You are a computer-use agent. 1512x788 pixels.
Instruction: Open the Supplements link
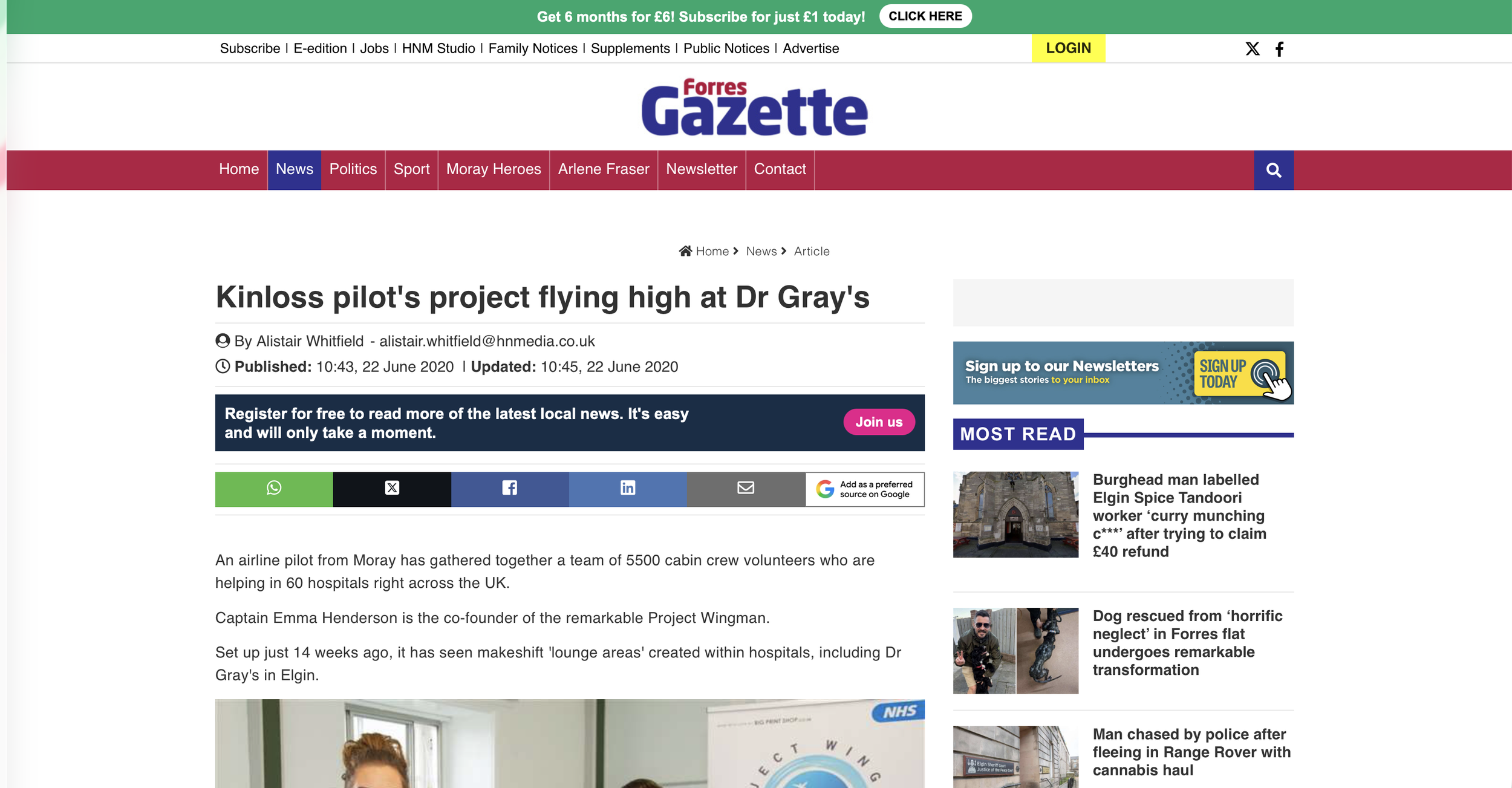pyautogui.click(x=630, y=48)
